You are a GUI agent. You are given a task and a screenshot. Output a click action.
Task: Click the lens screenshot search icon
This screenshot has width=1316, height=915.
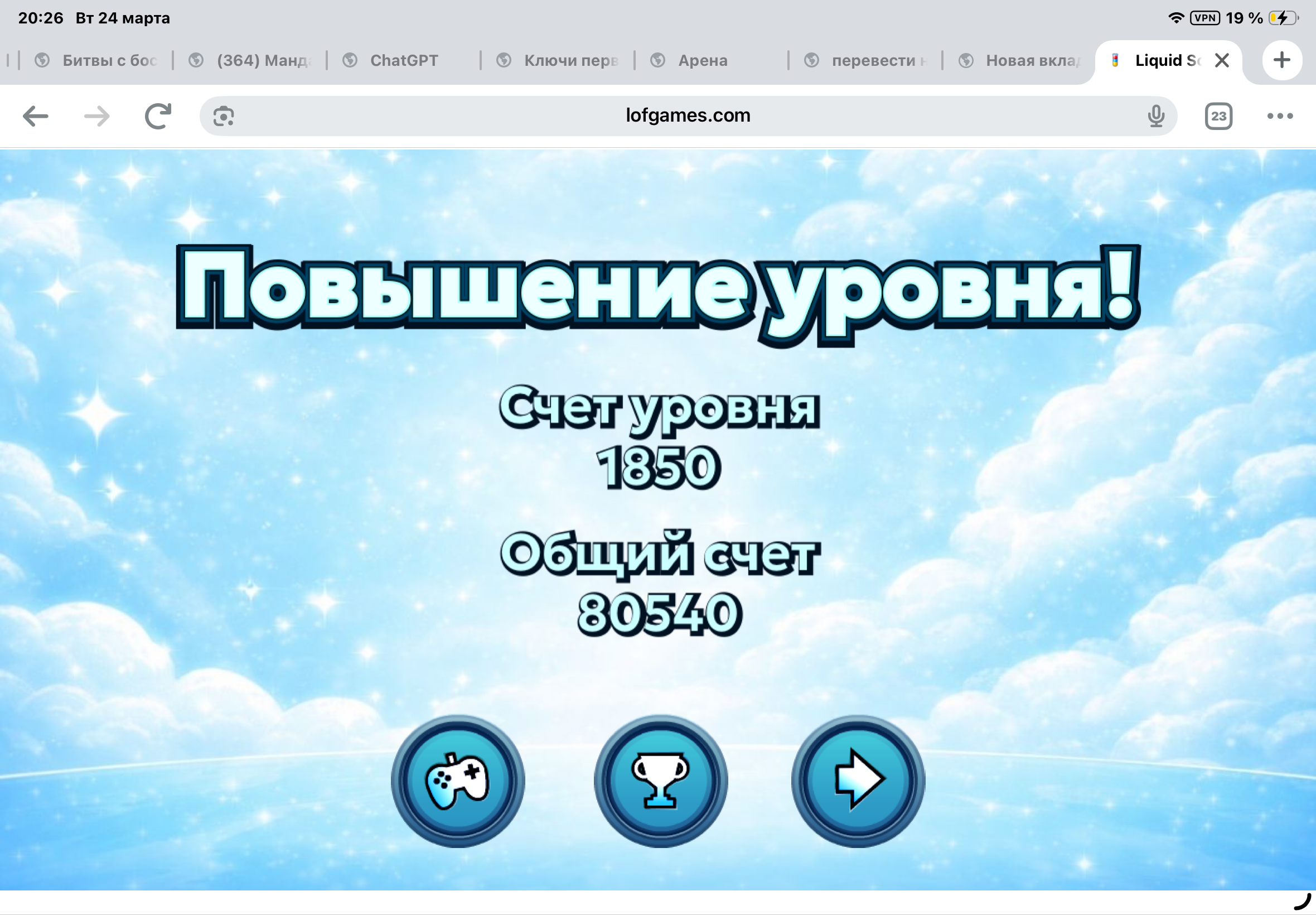click(x=224, y=117)
